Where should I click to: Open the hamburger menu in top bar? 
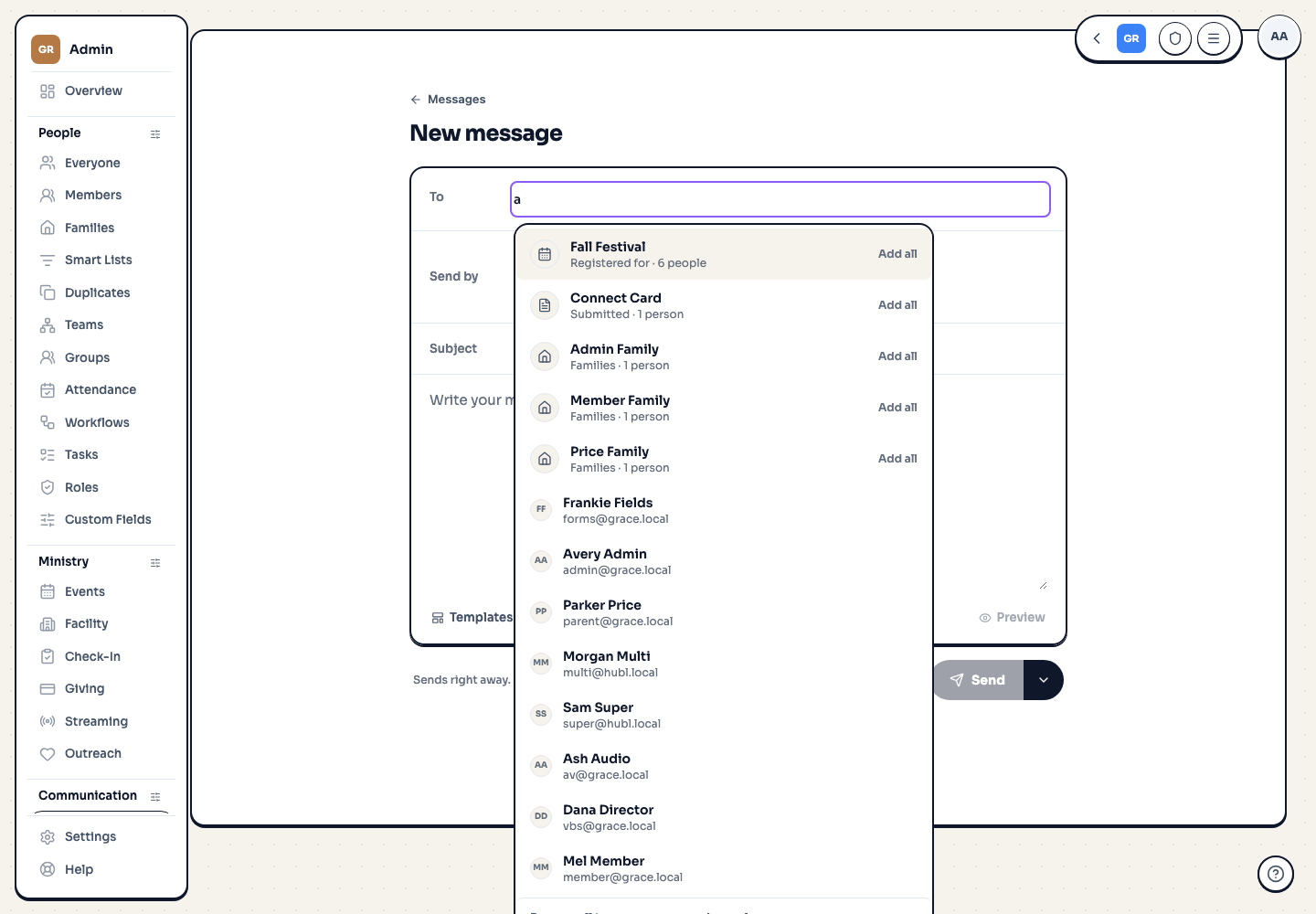[x=1214, y=38]
